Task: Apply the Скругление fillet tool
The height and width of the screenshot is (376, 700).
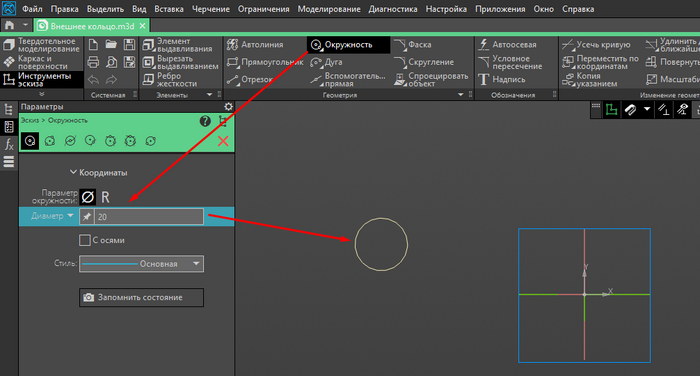Action: (424, 62)
